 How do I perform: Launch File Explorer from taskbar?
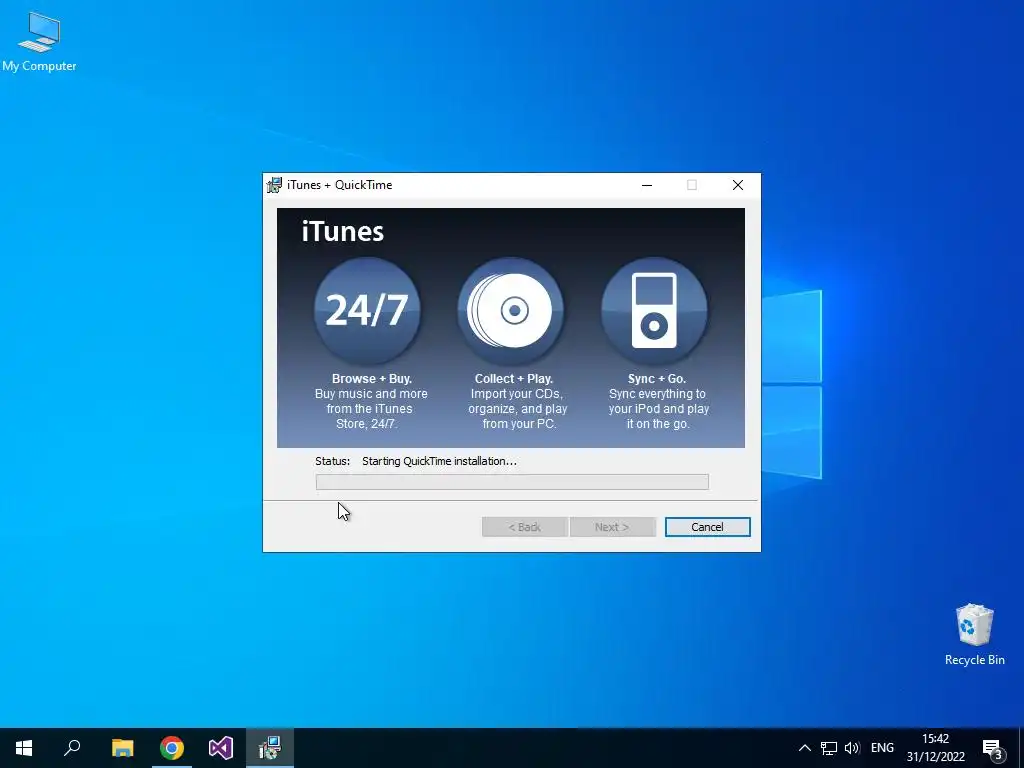(122, 748)
